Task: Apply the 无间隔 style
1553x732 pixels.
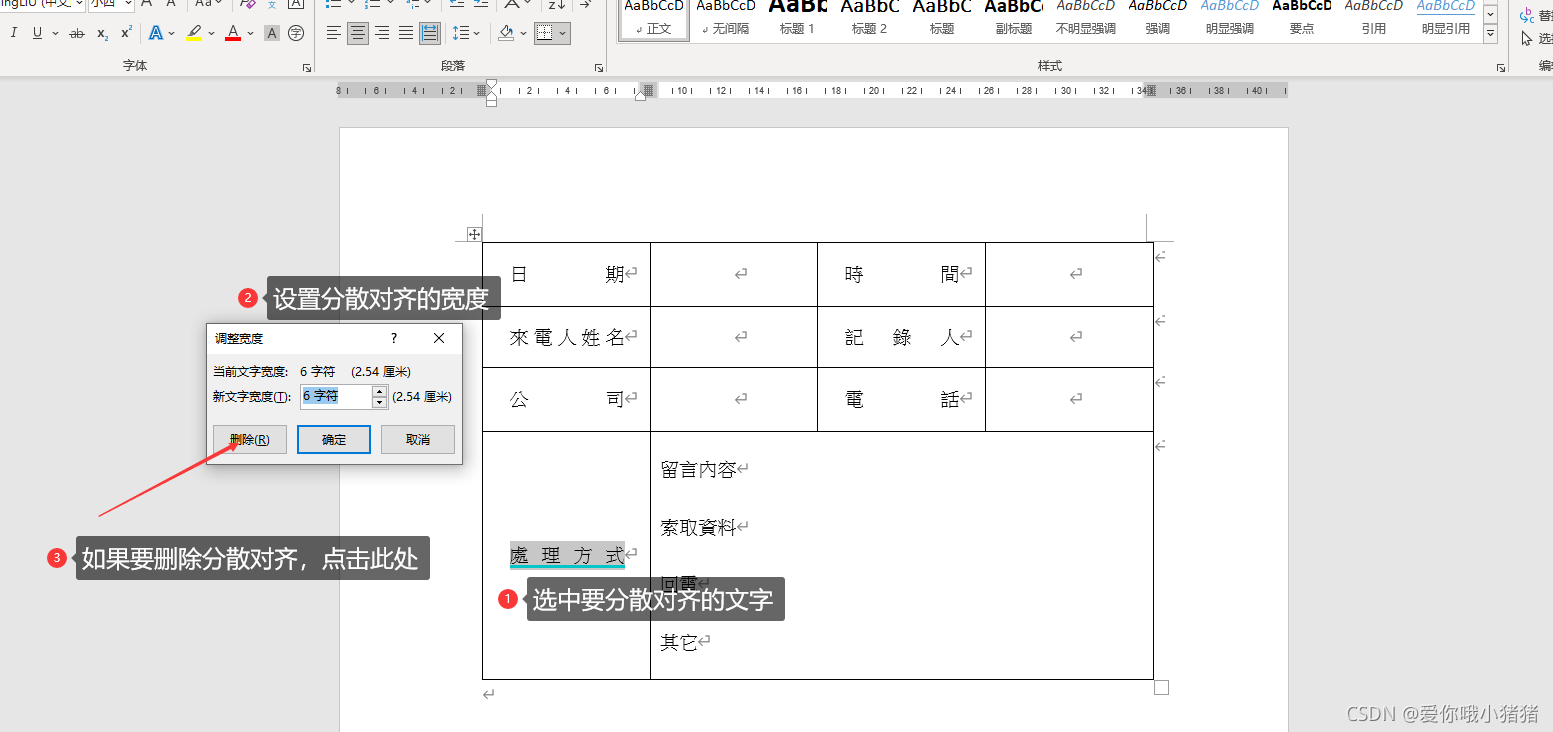Action: click(726, 20)
